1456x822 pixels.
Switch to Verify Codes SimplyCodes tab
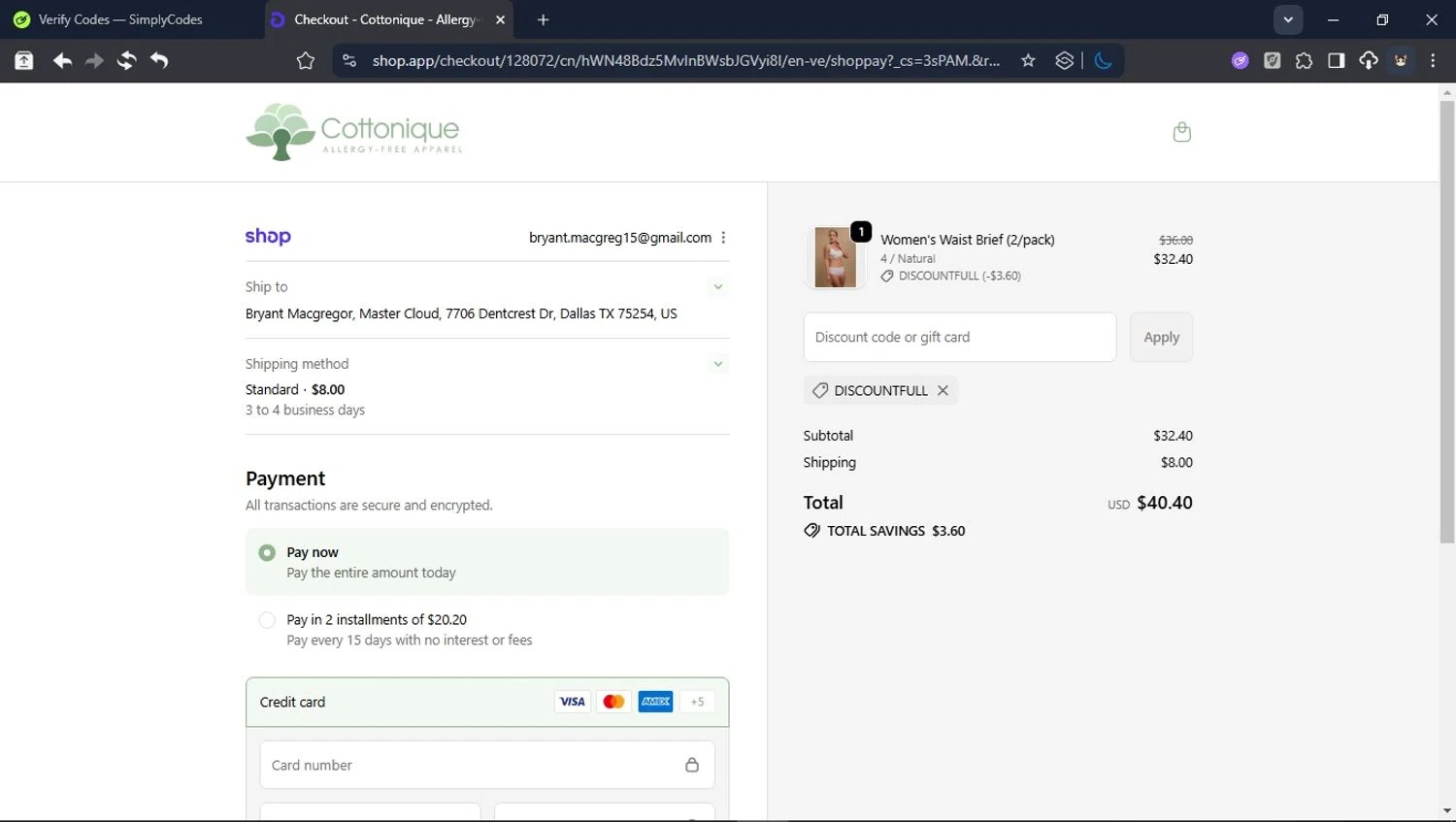pyautogui.click(x=121, y=19)
